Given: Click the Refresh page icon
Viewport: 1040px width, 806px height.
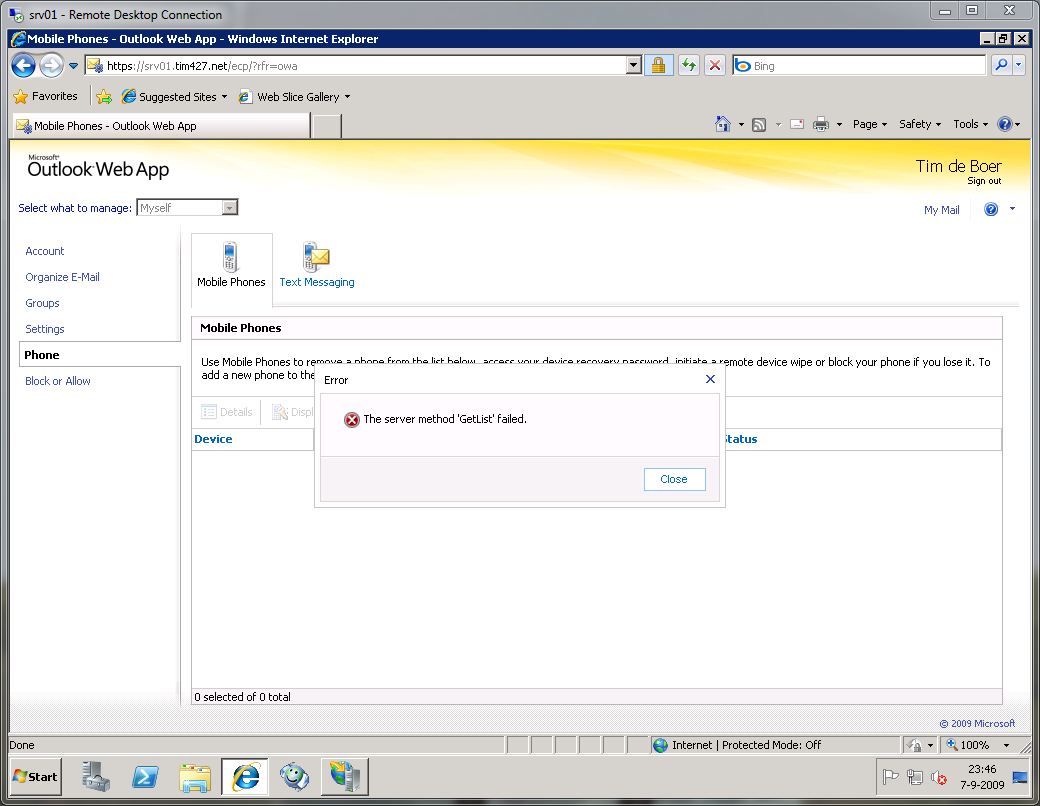Looking at the screenshot, I should pyautogui.click(x=688, y=66).
